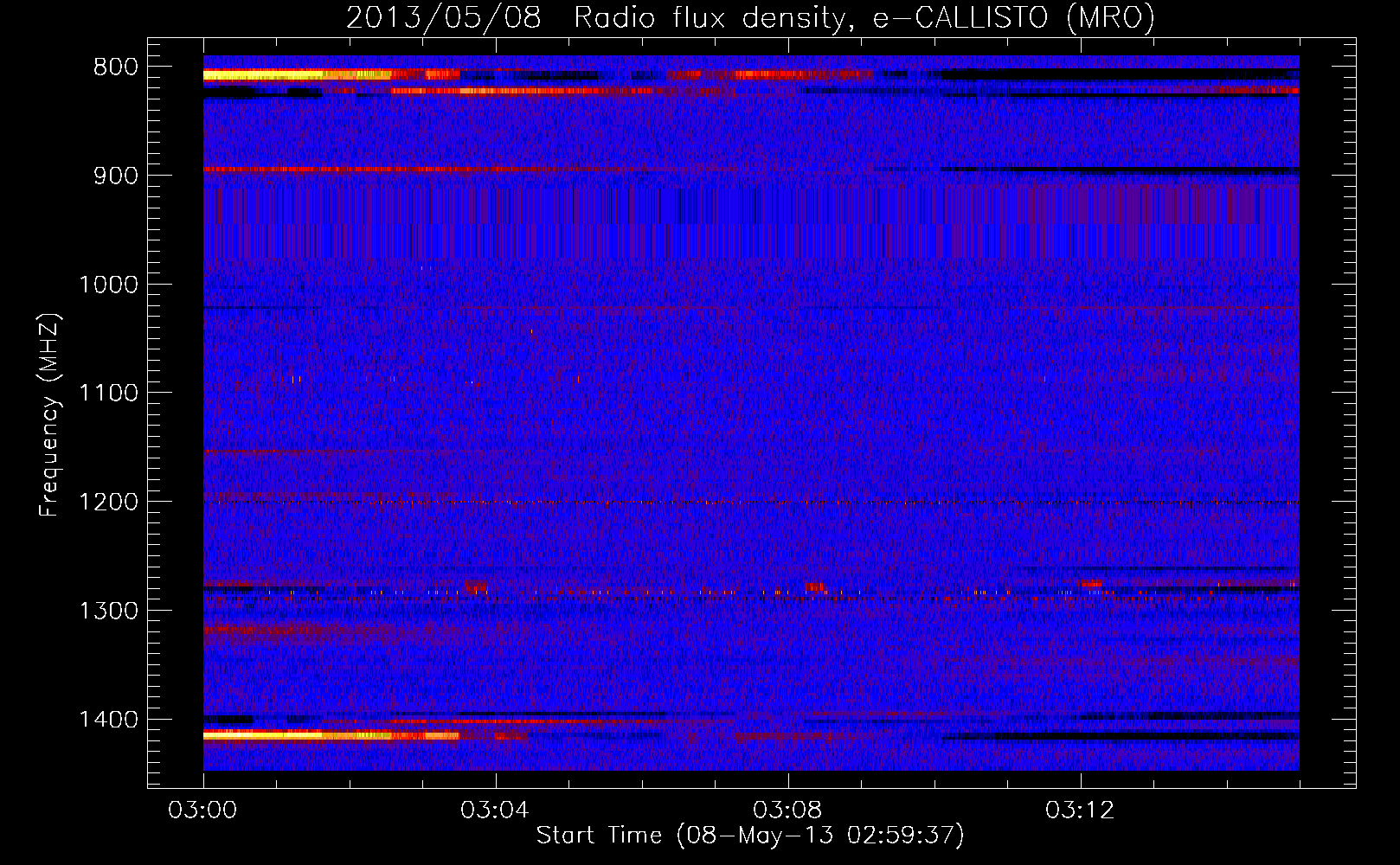The width and height of the screenshot is (1400, 865).
Task: Click the 'Start Time (08-May-13 02:59:37)' label
Action: click(x=750, y=835)
